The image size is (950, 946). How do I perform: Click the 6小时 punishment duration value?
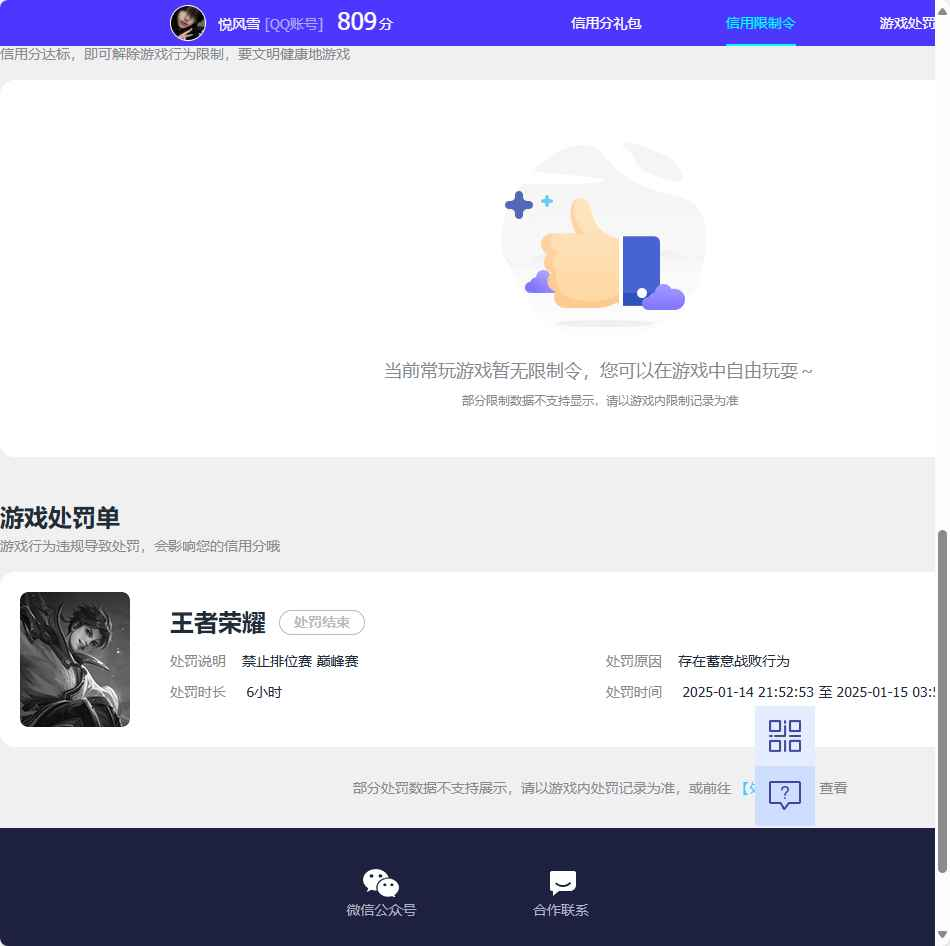pyautogui.click(x=264, y=692)
